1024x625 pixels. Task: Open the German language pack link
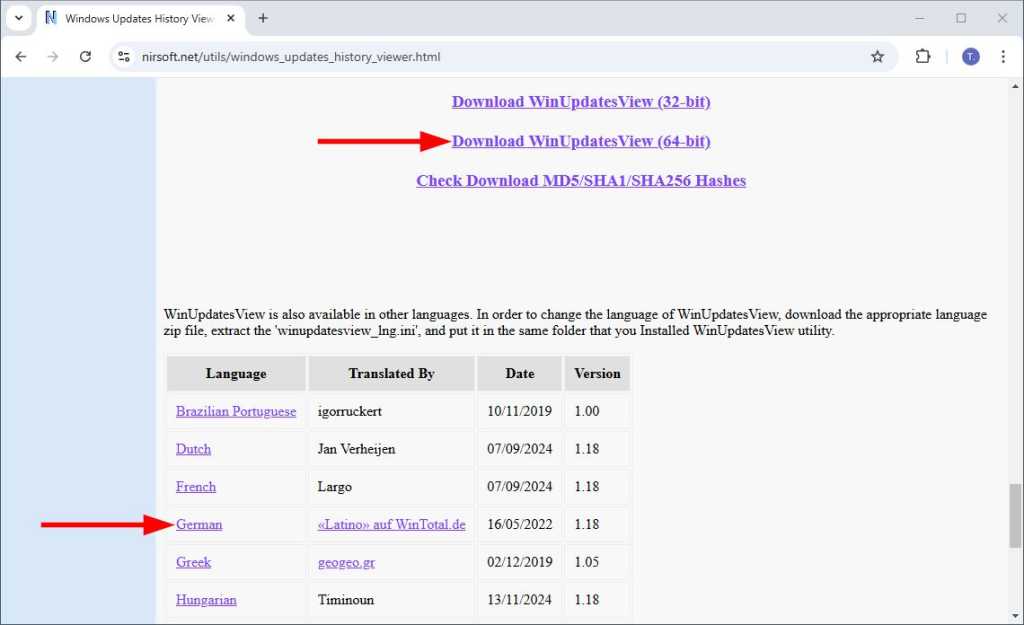pos(199,524)
